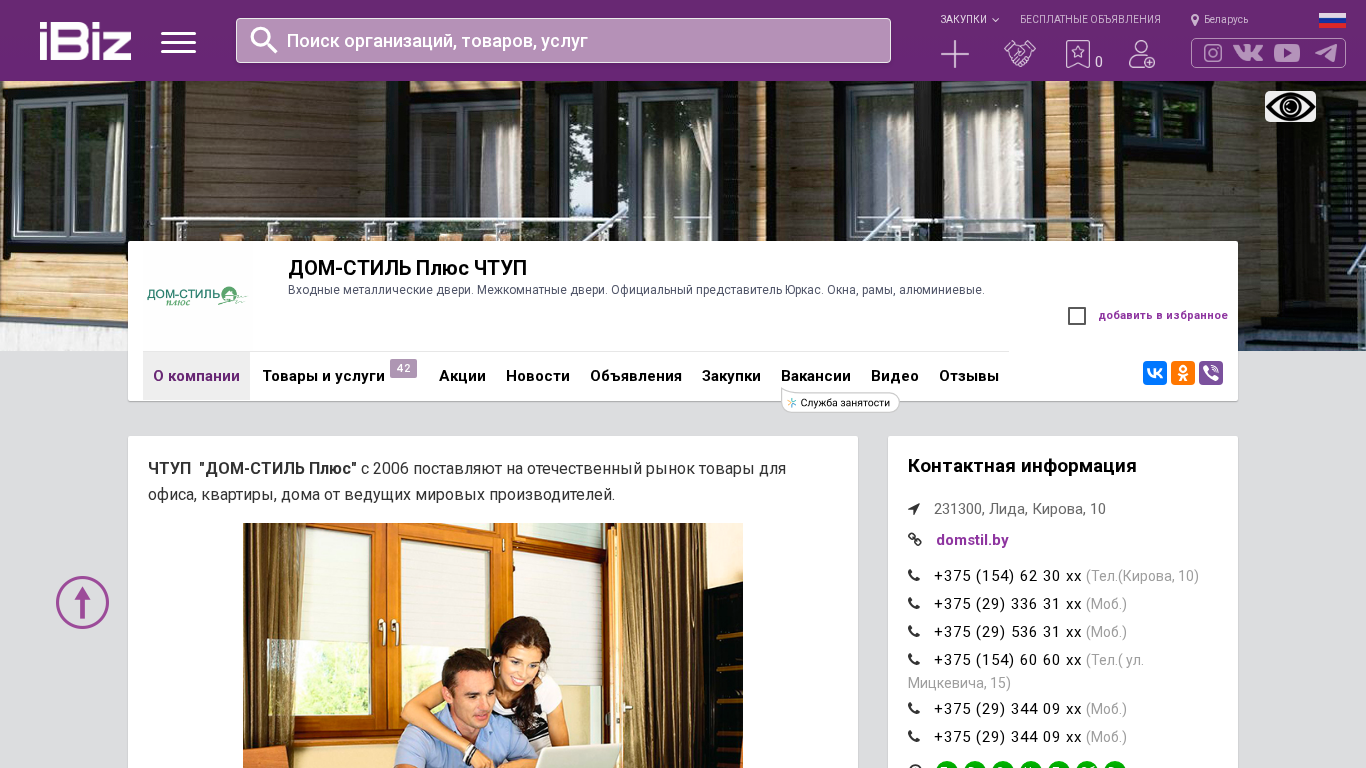Viewport: 1366px width, 768px height.
Task: Click the scroll-to-top arrow icon
Action: coord(82,602)
